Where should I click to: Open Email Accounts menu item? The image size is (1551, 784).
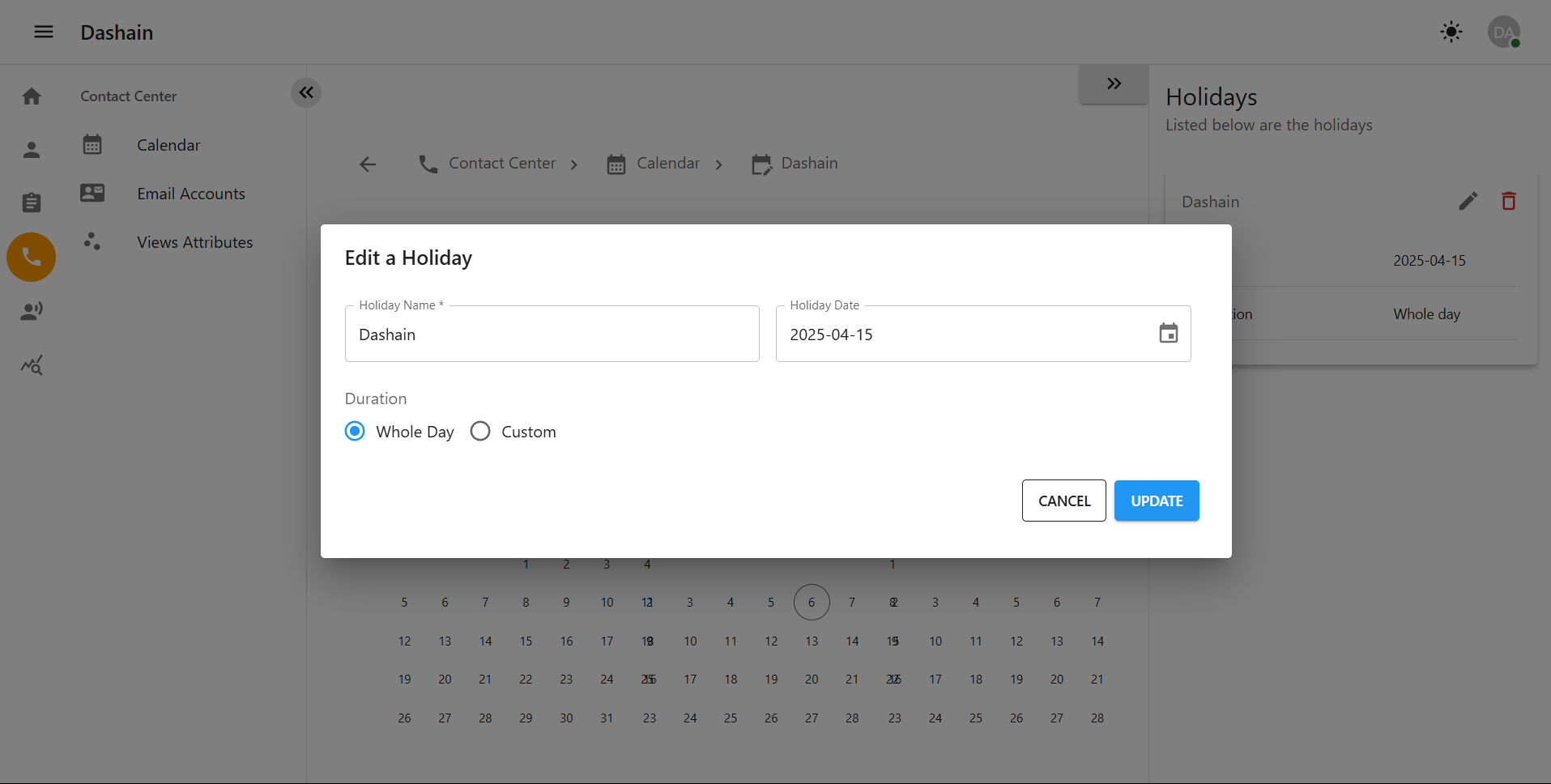190,194
